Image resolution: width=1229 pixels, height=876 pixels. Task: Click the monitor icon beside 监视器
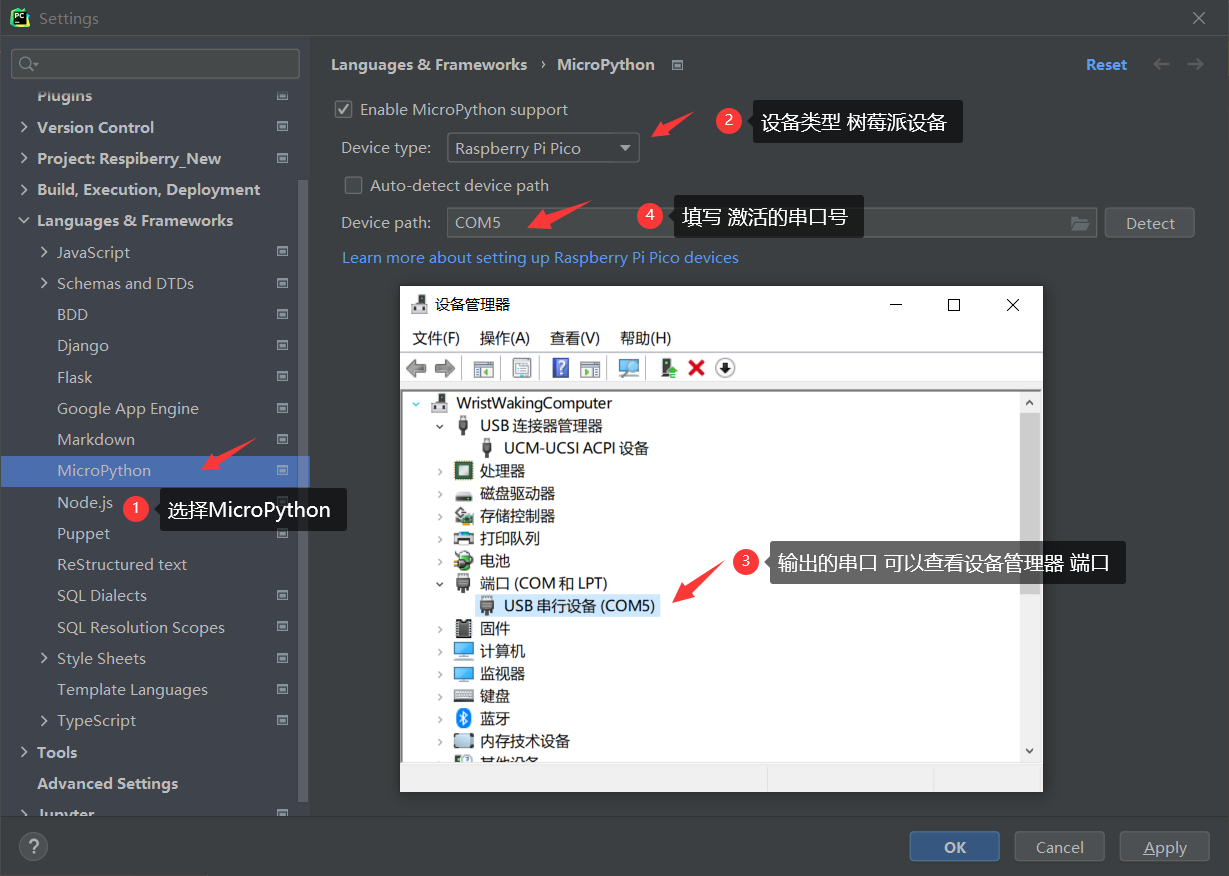[463, 673]
